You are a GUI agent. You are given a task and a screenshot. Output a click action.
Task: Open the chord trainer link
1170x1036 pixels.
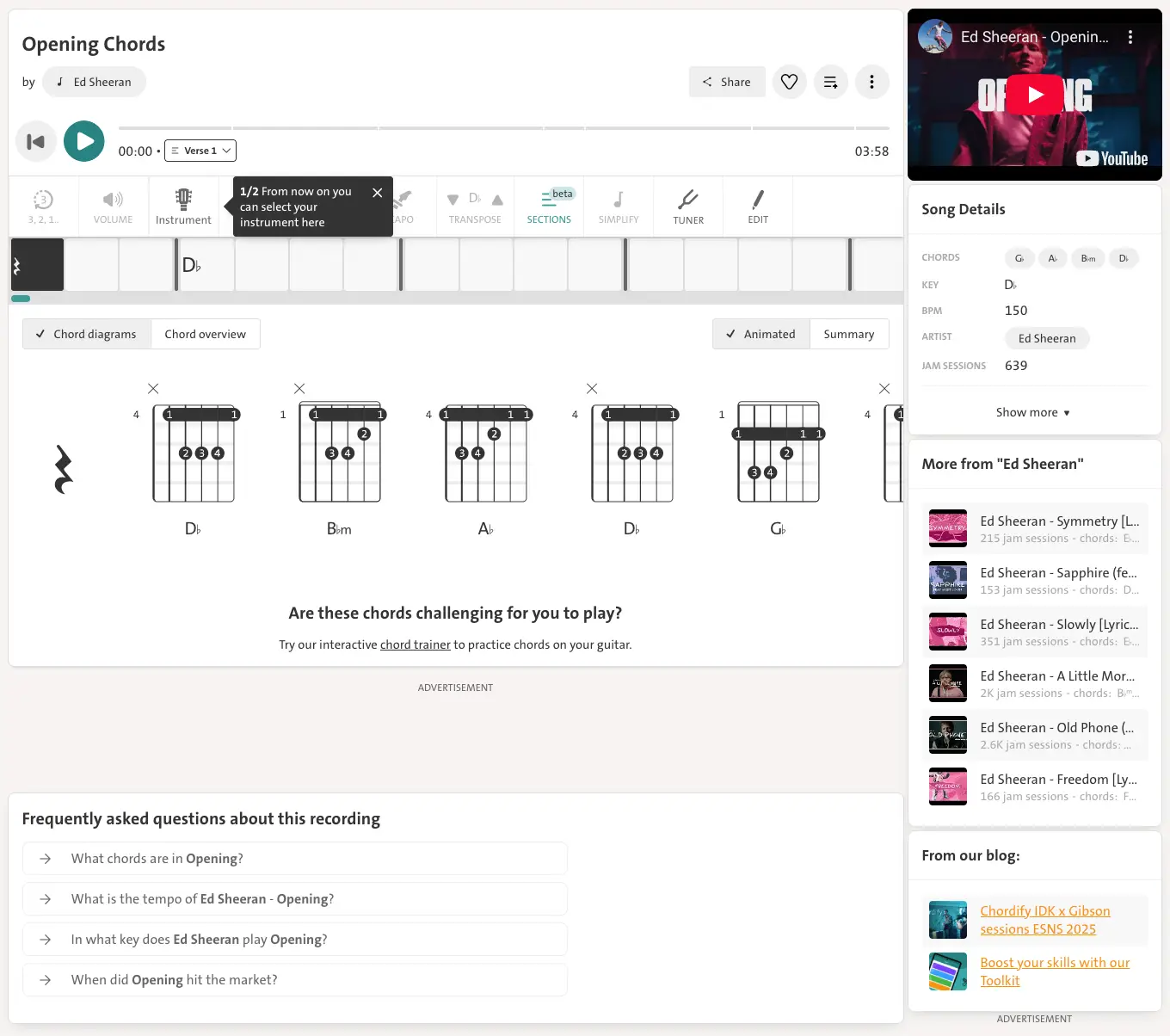415,644
